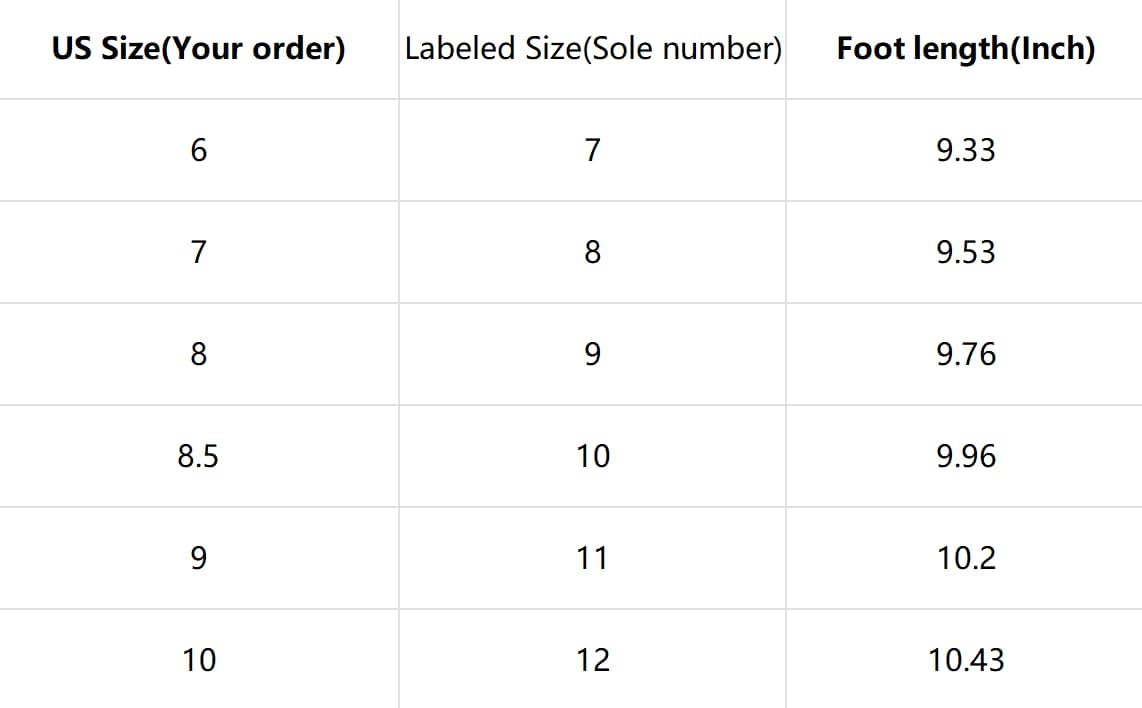Select the US size 7 cell
Viewport: 1142px width, 708px height.
(x=198, y=252)
